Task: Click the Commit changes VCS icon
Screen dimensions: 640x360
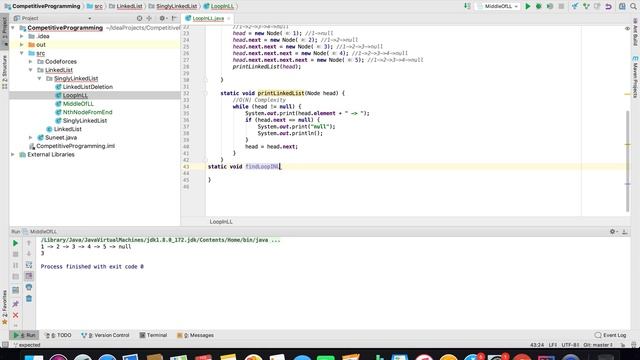Action: (586, 6)
